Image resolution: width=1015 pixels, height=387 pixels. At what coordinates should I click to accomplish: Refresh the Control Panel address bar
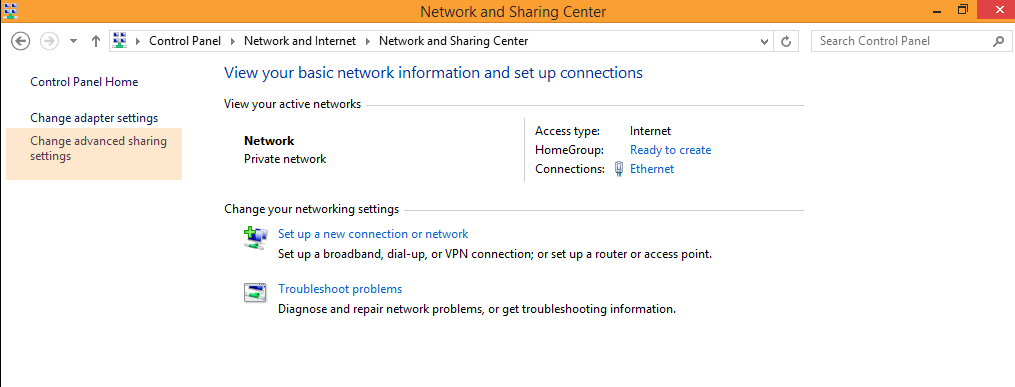coord(786,41)
